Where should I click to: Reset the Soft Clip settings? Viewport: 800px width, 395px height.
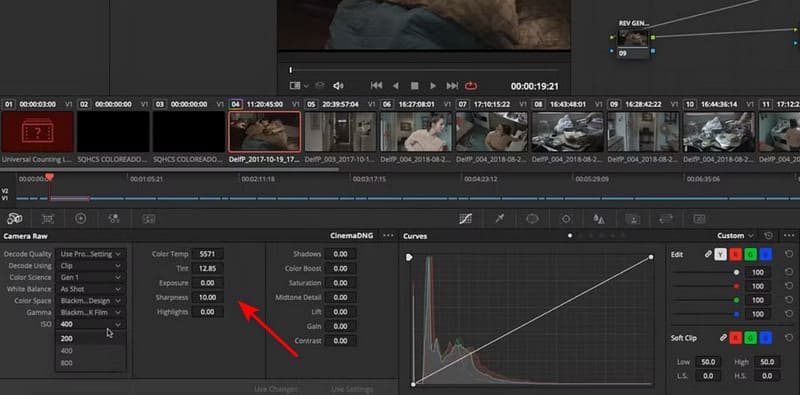(789, 338)
